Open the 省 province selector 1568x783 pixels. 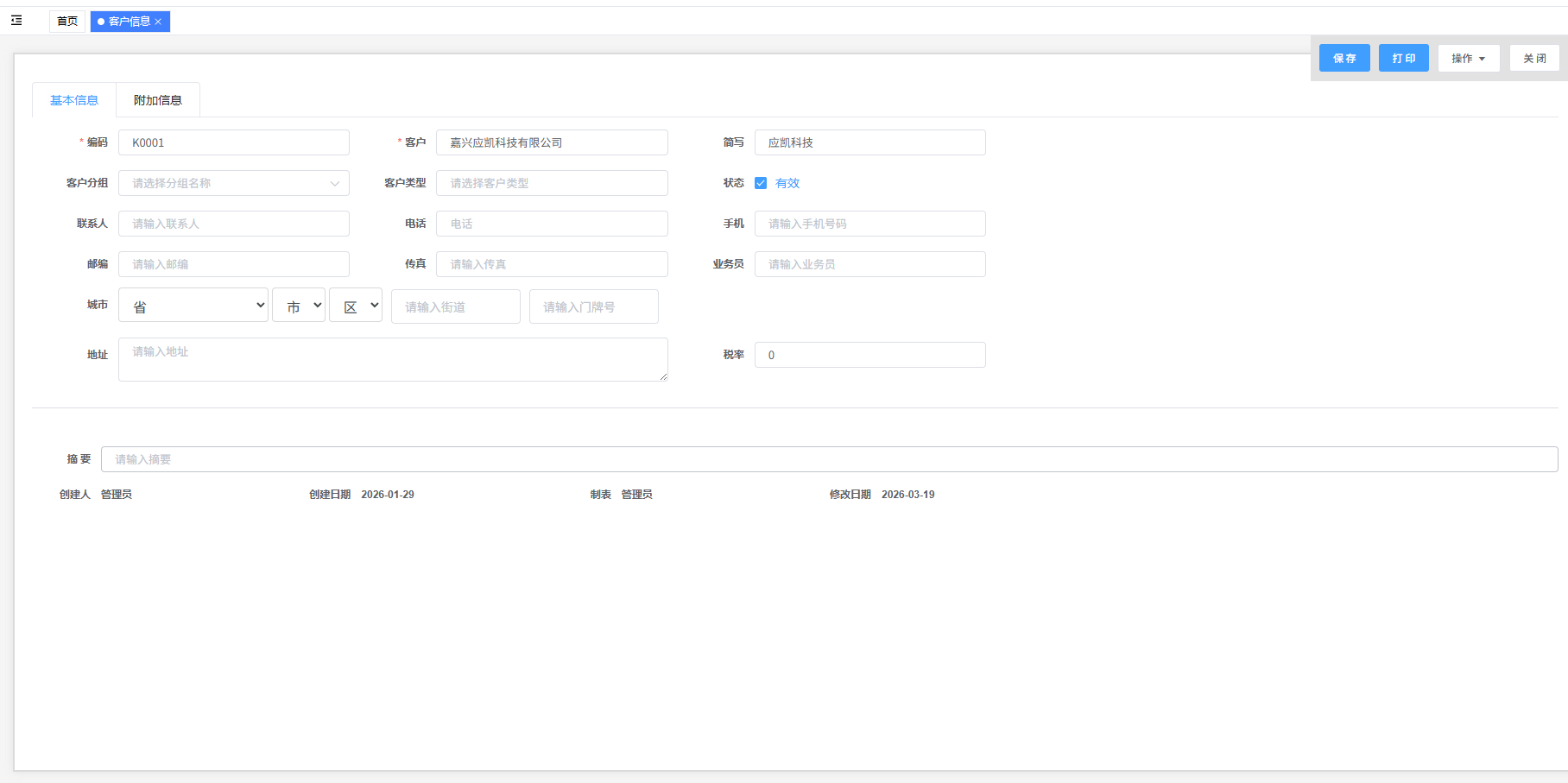[193, 306]
